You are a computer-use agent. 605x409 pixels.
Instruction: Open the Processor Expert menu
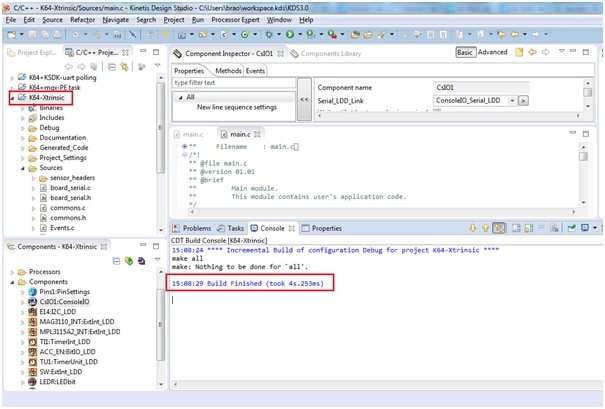238,19
